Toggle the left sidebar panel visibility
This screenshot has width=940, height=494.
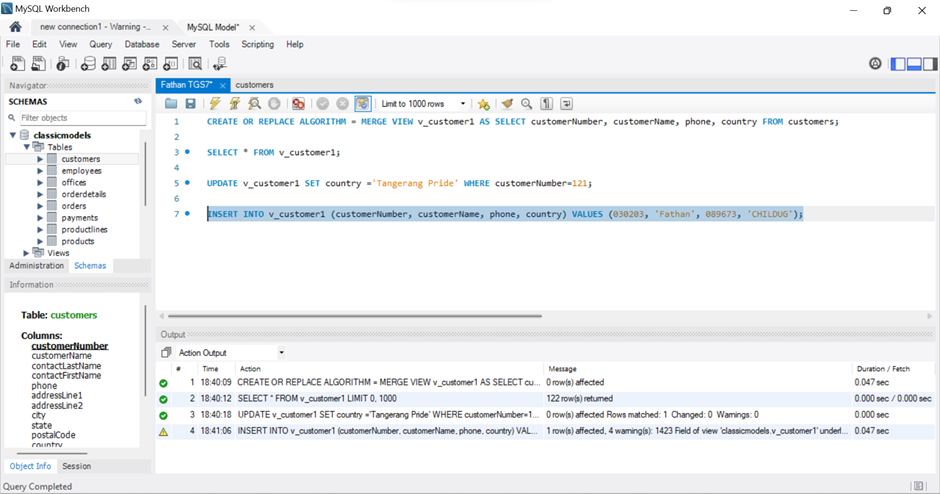[898, 64]
